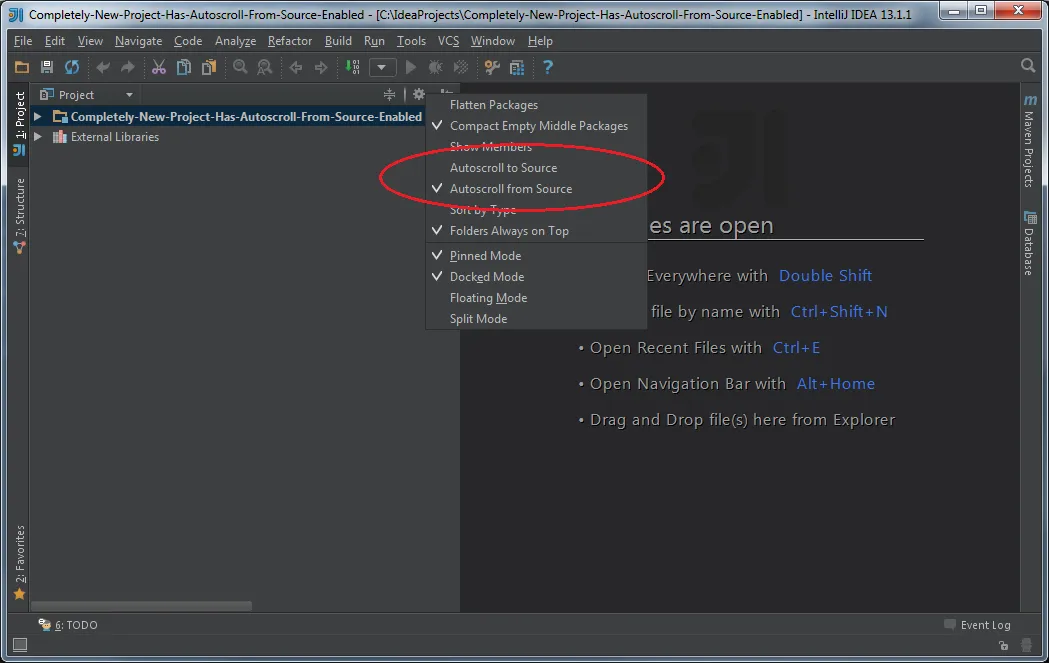Click the Cut scissors icon
The height and width of the screenshot is (663, 1049).
tap(159, 67)
